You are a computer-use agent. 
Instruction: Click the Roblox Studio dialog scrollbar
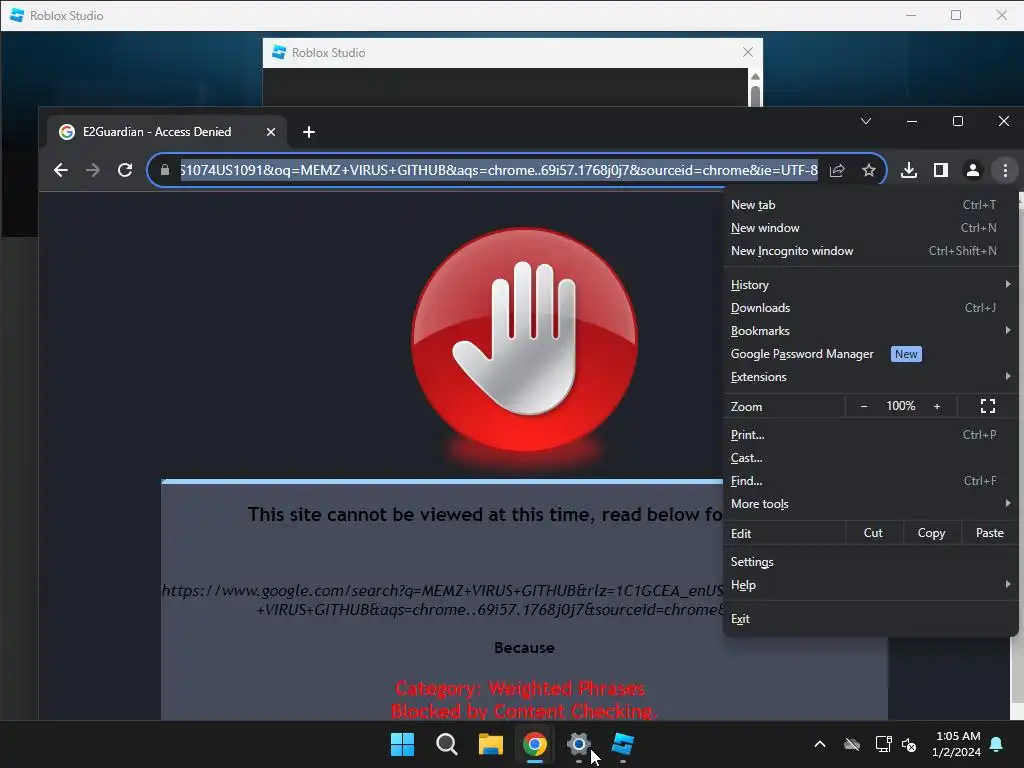tap(756, 89)
